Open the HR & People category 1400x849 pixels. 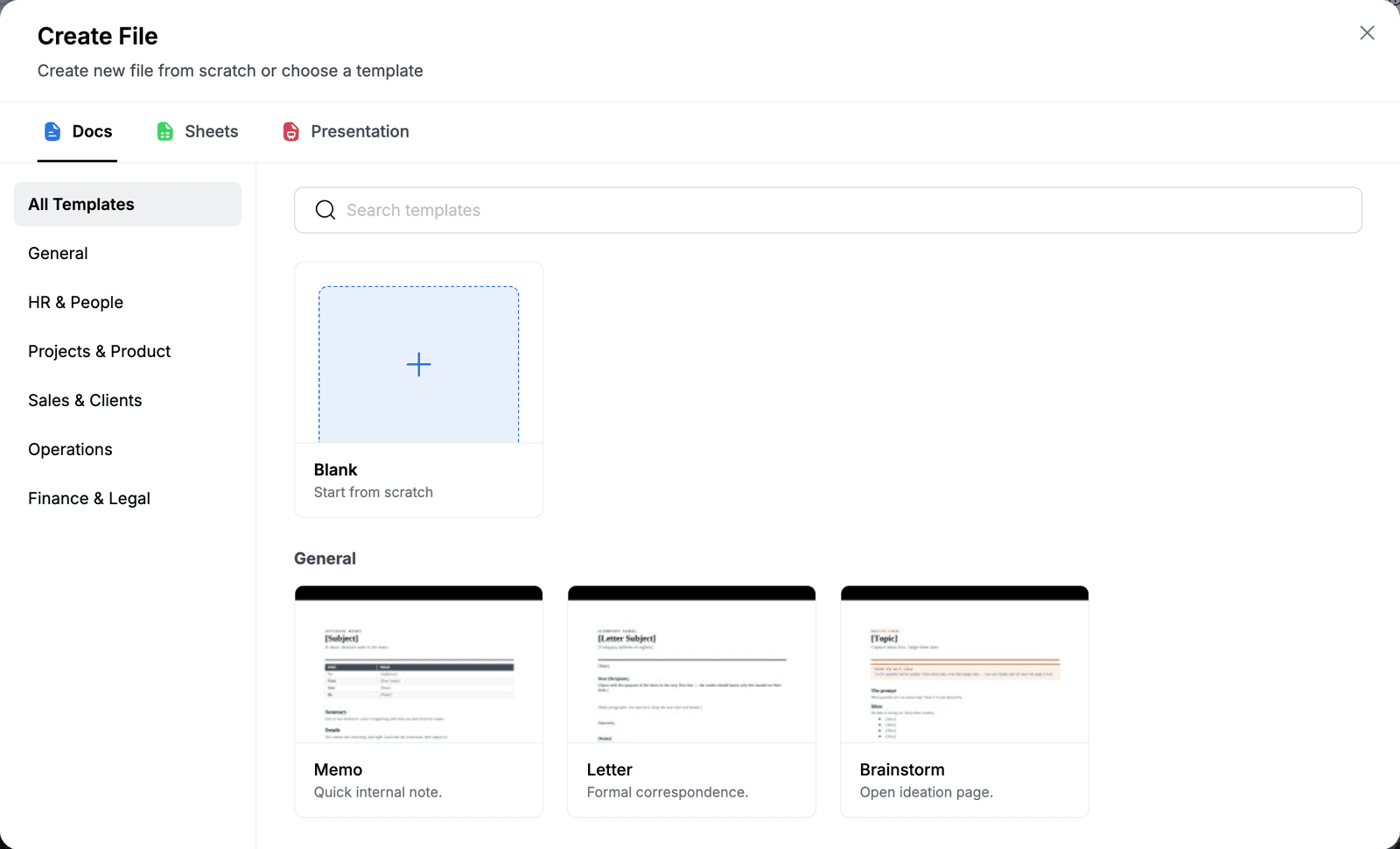(x=128, y=302)
